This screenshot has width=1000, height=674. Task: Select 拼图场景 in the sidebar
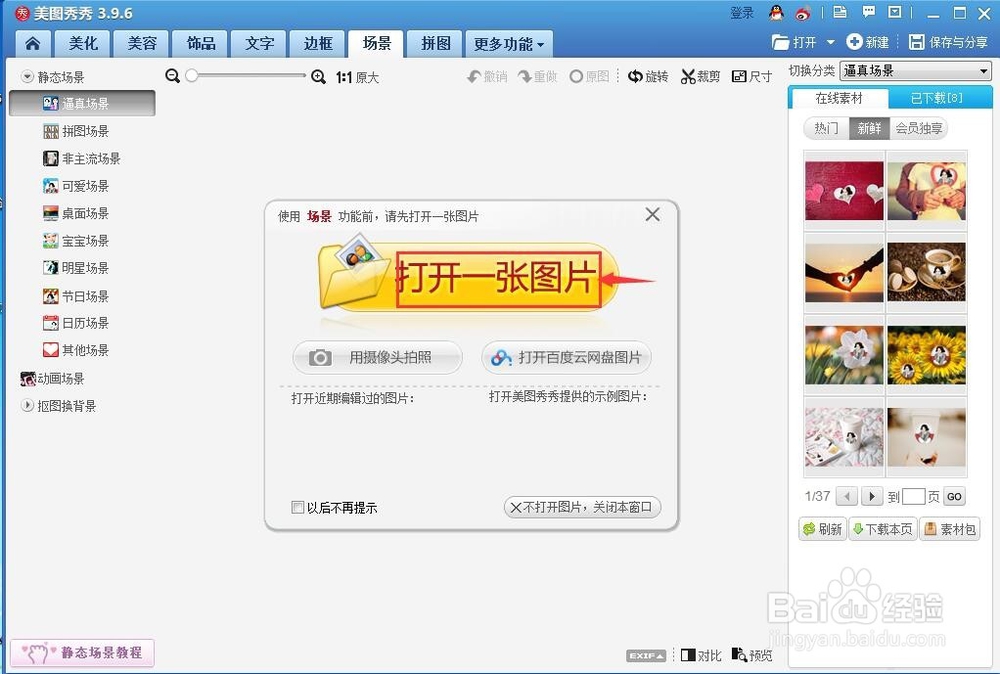pyautogui.click(x=76, y=131)
